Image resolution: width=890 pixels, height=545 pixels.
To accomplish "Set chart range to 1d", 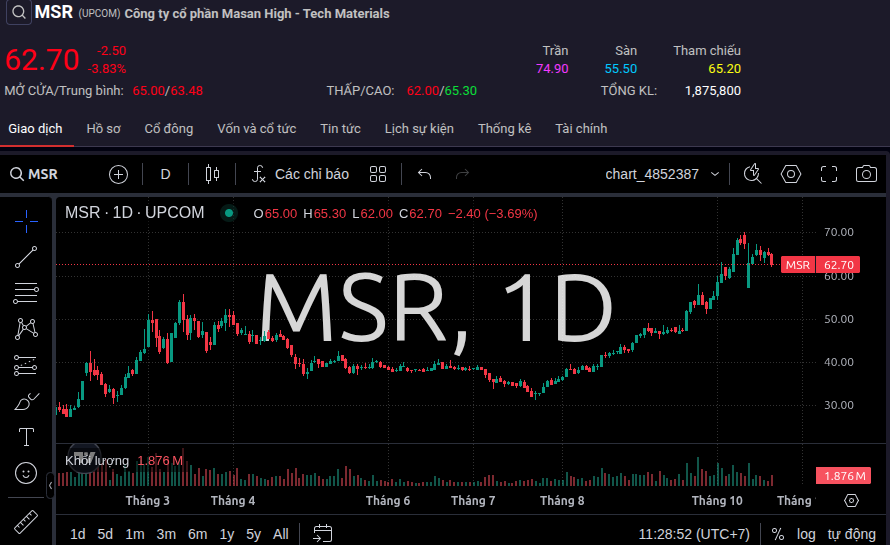I will (x=77, y=534).
